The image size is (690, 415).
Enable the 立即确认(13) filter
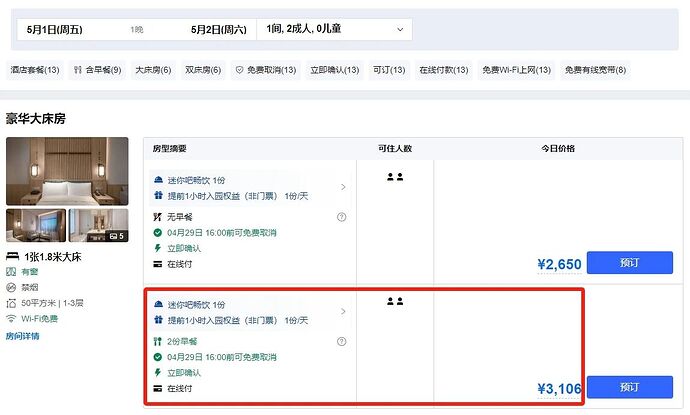tap(334, 70)
